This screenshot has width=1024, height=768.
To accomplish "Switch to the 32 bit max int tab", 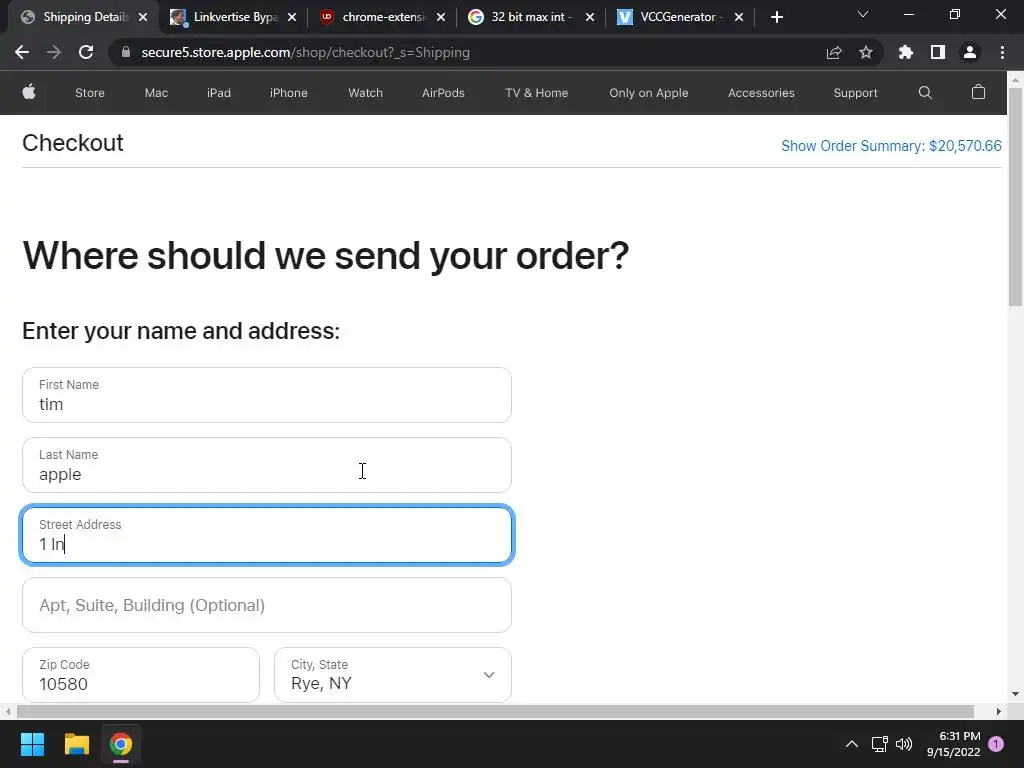I will pyautogui.click(x=530, y=17).
